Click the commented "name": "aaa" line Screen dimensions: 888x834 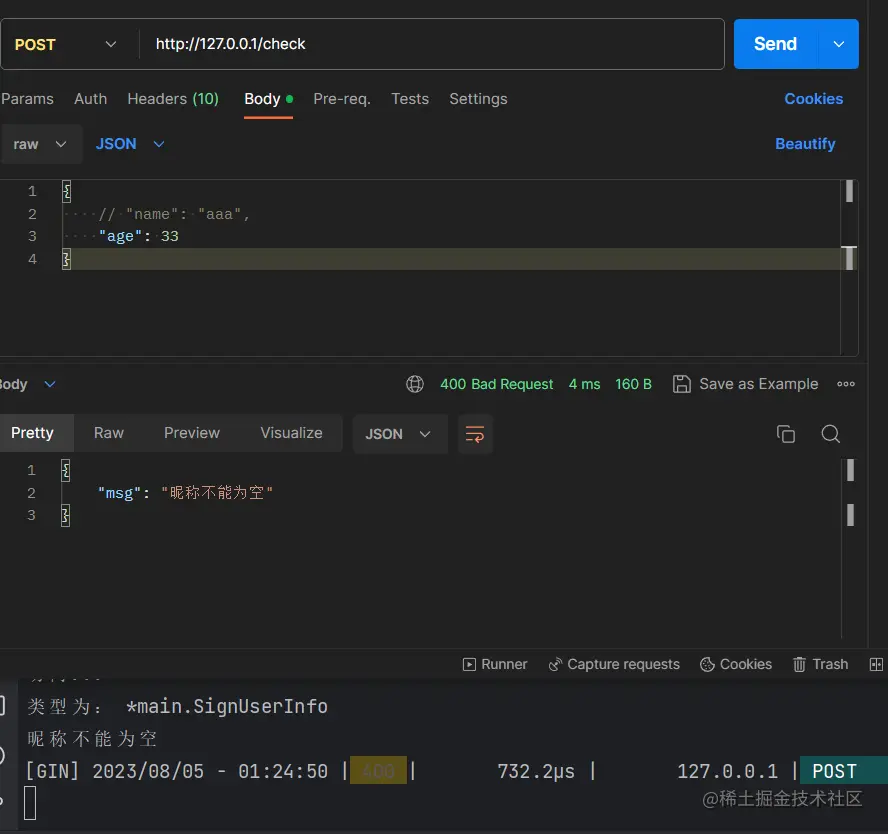tap(174, 214)
